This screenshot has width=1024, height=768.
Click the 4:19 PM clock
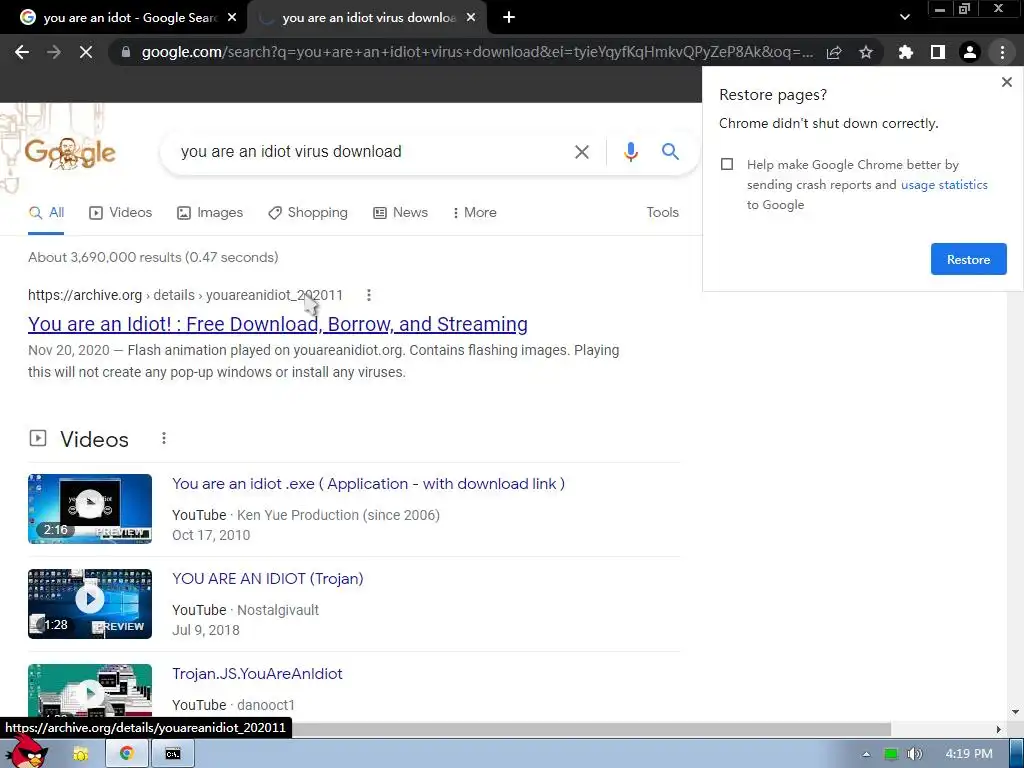(968, 754)
